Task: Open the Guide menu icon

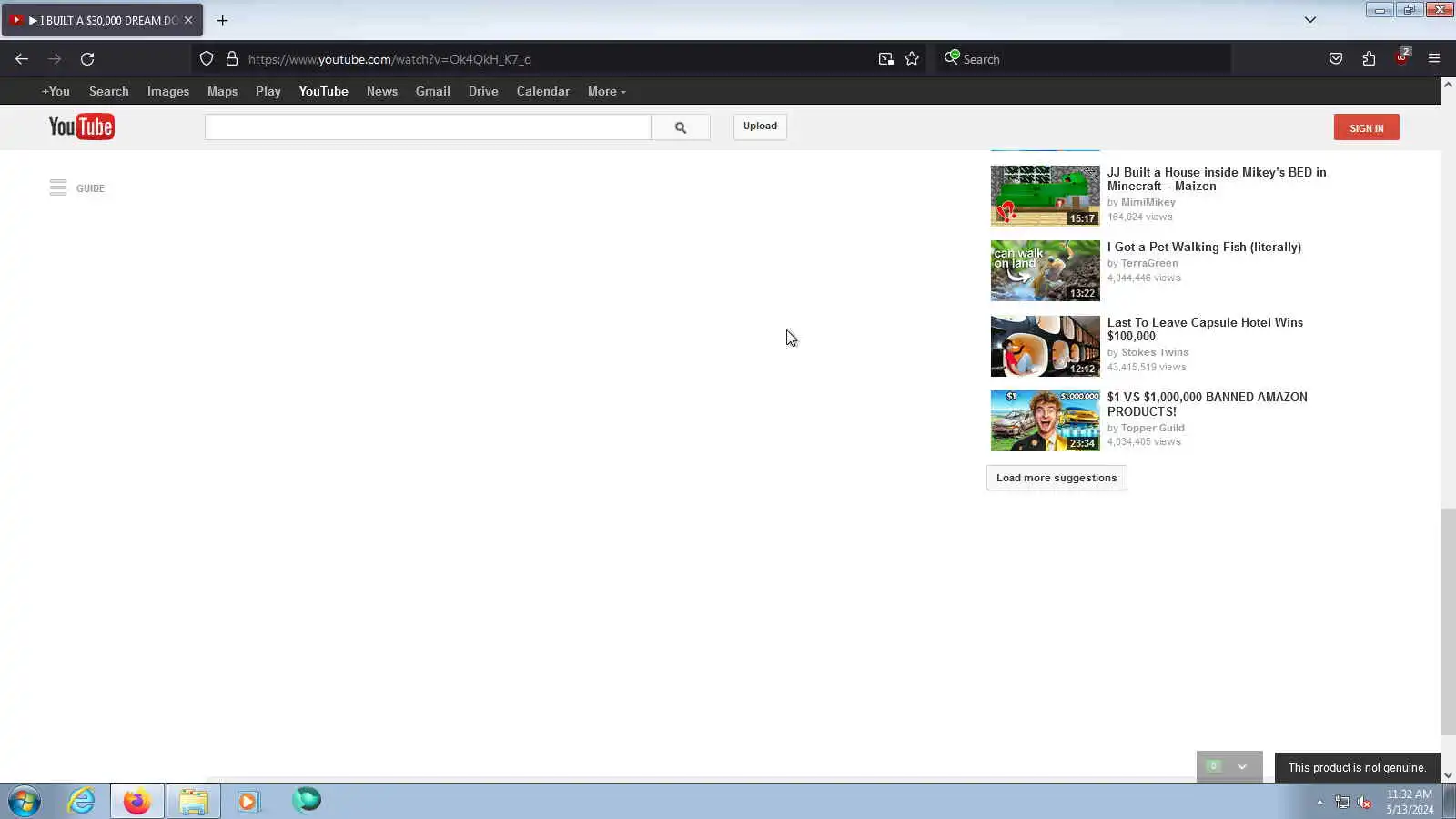Action: 58,187
